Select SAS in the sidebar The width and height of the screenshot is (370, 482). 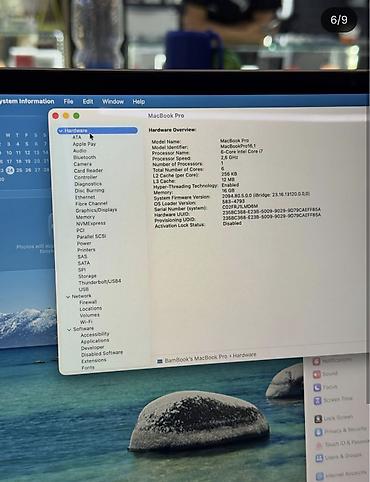pos(82,257)
